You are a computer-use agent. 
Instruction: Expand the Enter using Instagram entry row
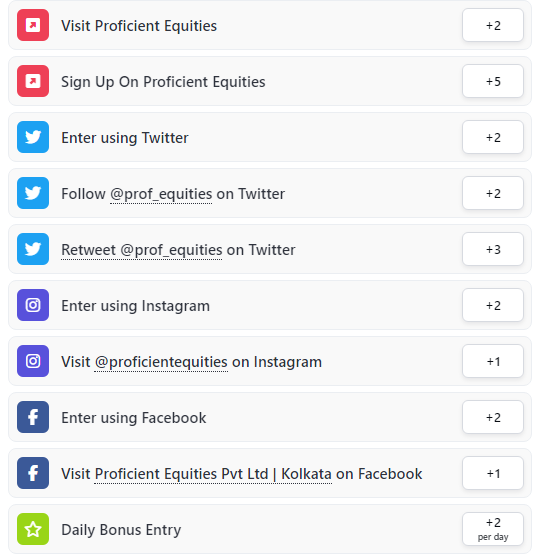pyautogui.click(x=270, y=305)
